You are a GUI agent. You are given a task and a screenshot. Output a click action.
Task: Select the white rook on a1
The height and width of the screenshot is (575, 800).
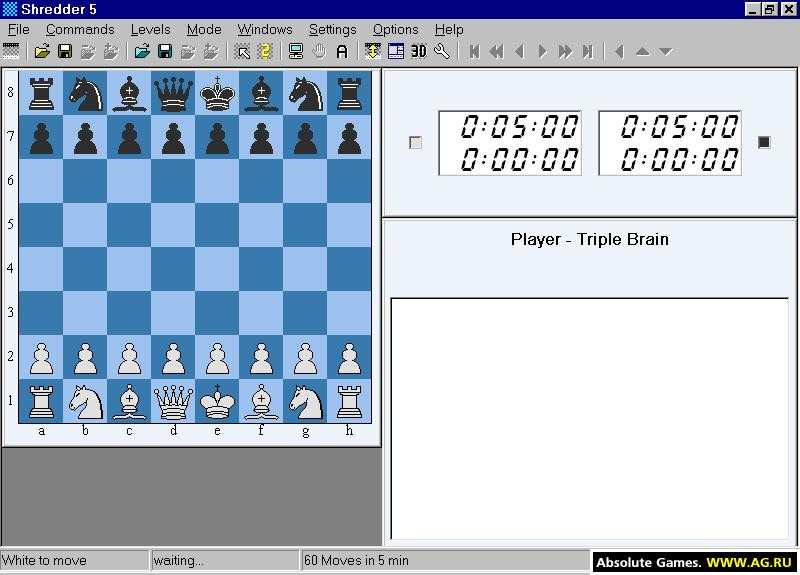[x=41, y=402]
